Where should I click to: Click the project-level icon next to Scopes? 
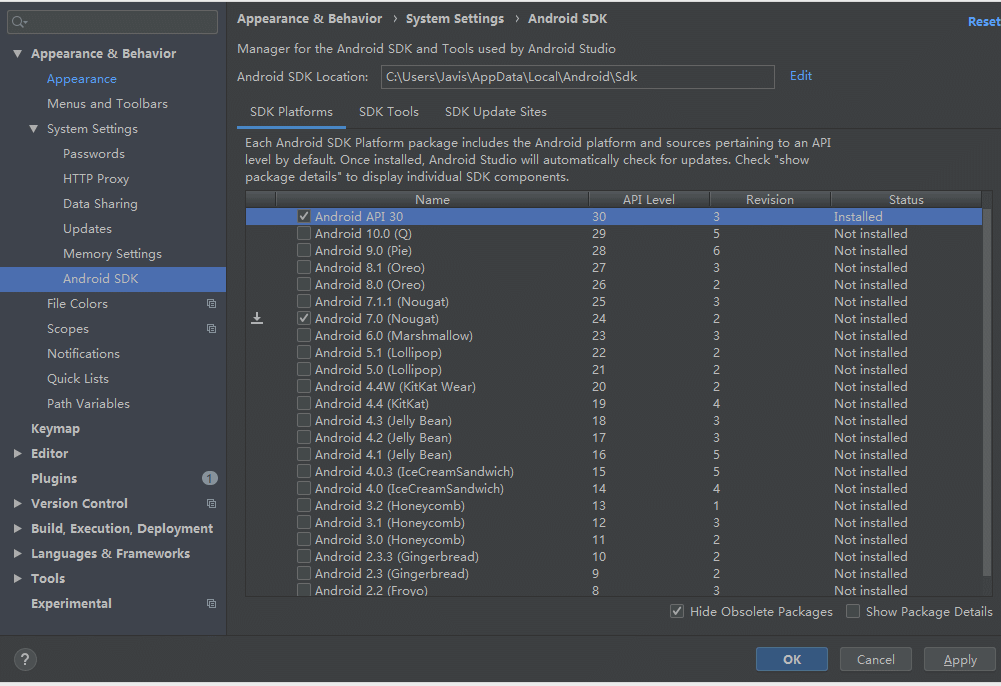[211, 329]
